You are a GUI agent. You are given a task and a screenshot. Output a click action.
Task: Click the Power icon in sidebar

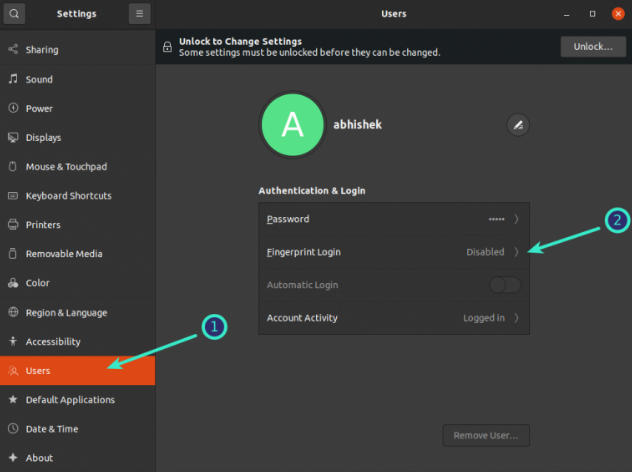pos(13,108)
